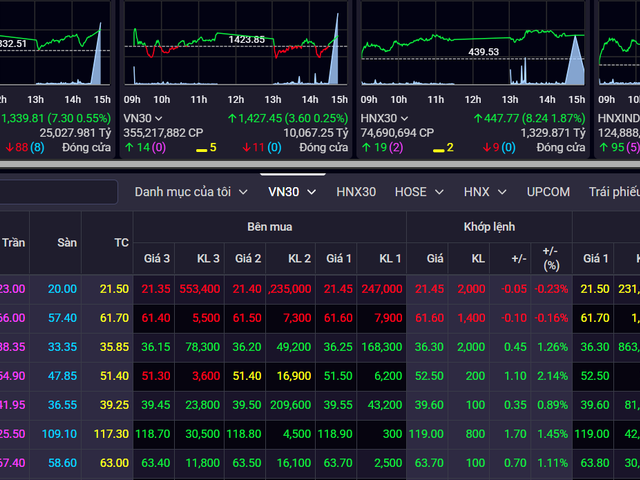This screenshot has width=640, height=480.
Task: Click the yellow unchanged marker under VN30 chart
Action: (x=200, y=149)
